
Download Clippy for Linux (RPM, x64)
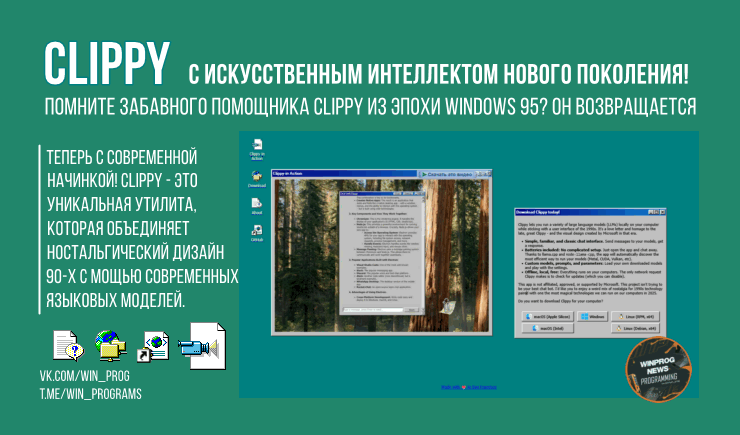(635, 317)
